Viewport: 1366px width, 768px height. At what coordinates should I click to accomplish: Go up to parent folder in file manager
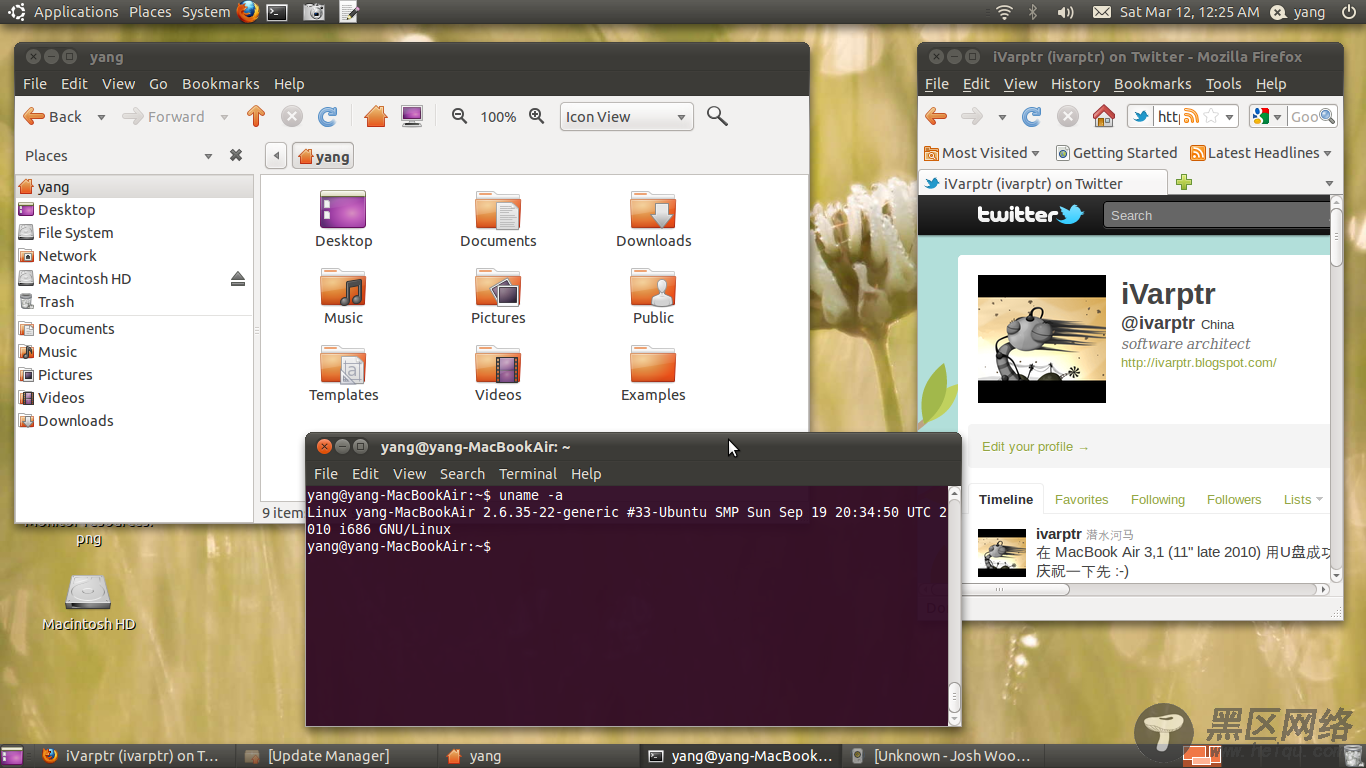pos(255,117)
